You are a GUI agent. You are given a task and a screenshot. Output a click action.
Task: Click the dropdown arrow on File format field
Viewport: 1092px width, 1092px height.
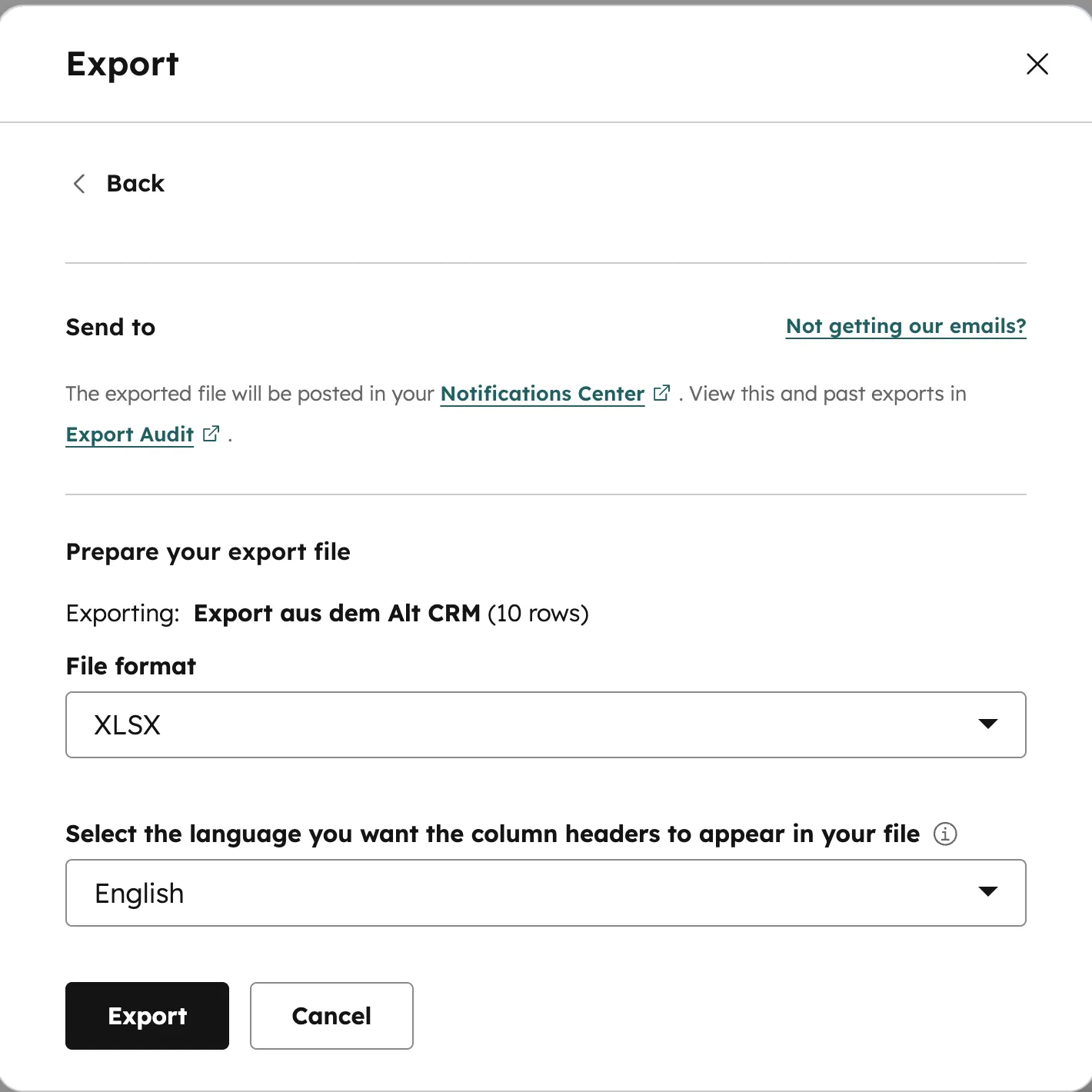pyautogui.click(x=989, y=724)
